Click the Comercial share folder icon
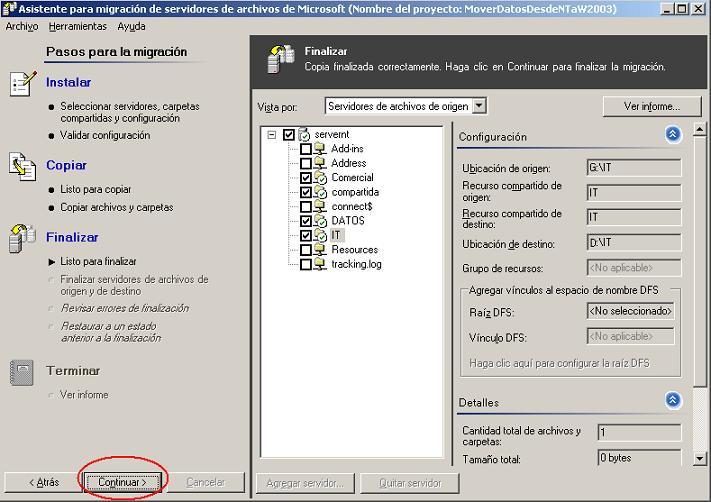The image size is (711, 502). tap(320, 177)
